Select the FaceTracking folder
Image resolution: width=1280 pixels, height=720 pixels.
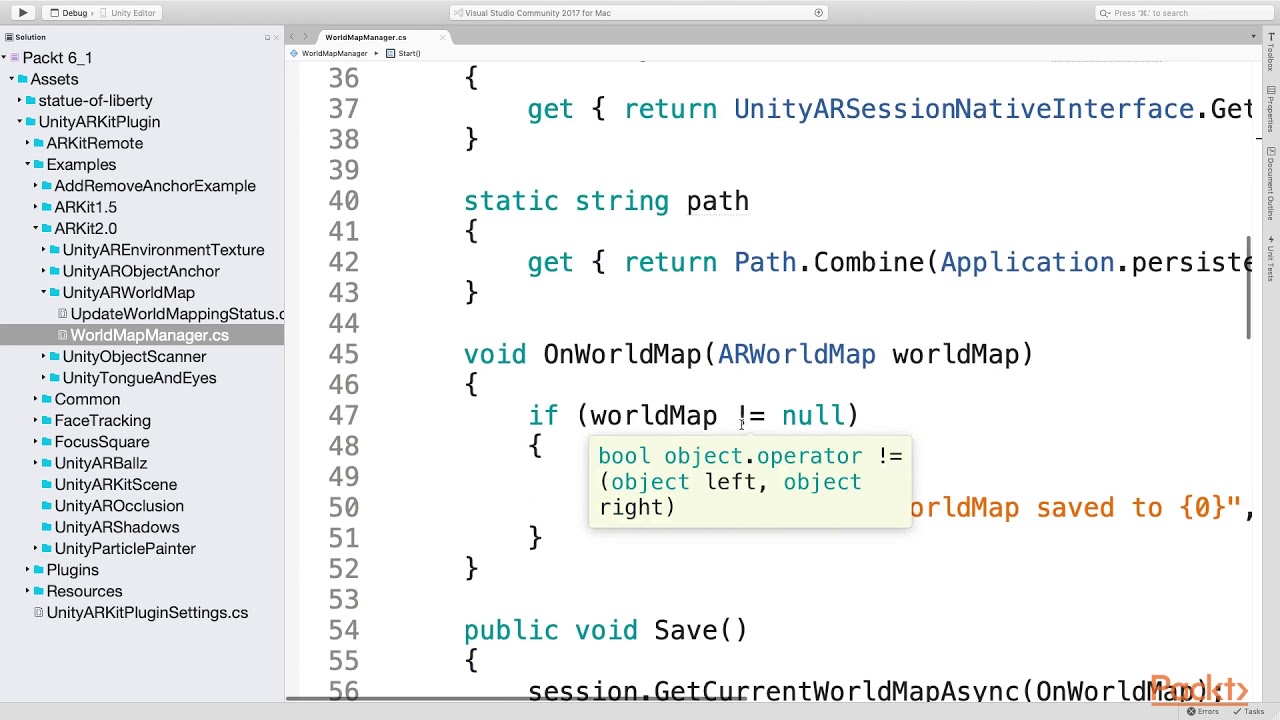pyautogui.click(x=102, y=420)
